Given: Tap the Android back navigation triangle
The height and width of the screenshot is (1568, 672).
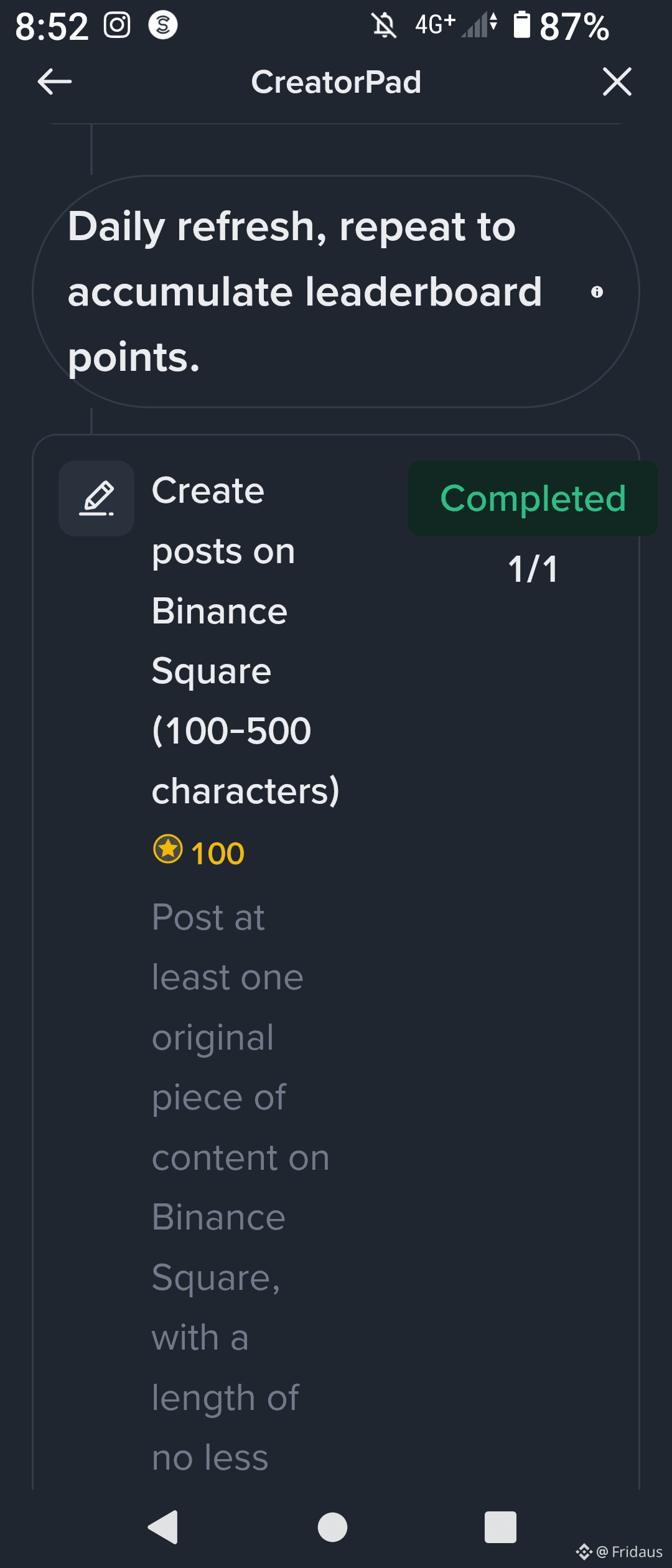Looking at the screenshot, I should pos(164,1527).
